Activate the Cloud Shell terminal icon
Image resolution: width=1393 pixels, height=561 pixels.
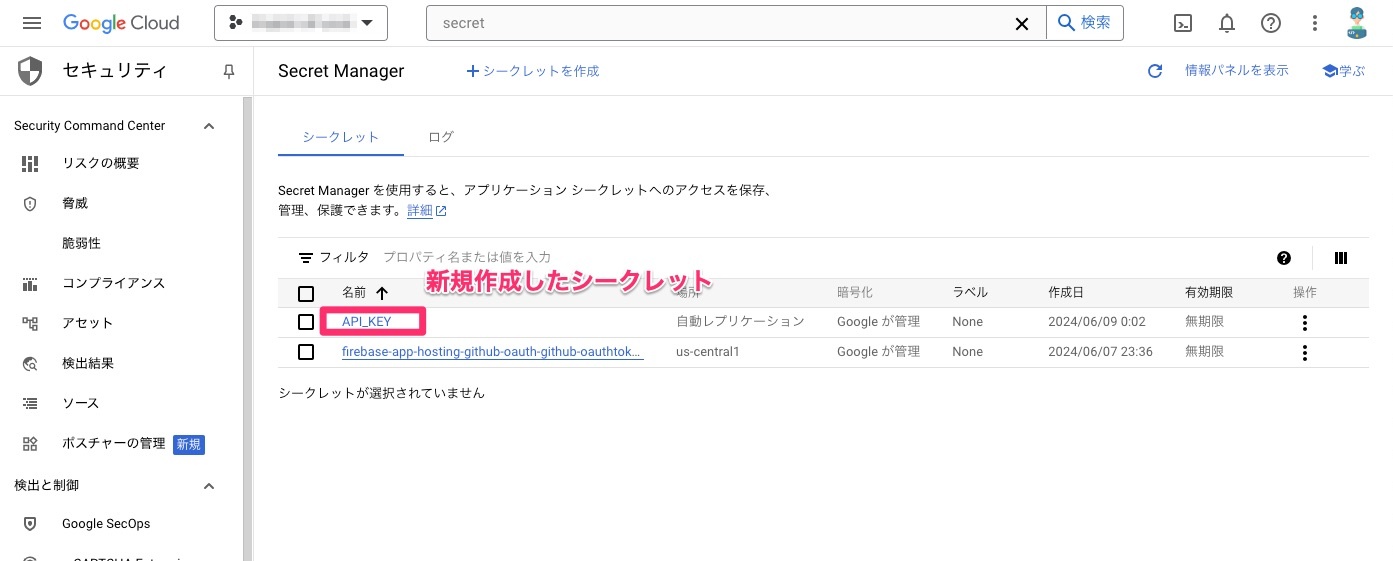1183,23
